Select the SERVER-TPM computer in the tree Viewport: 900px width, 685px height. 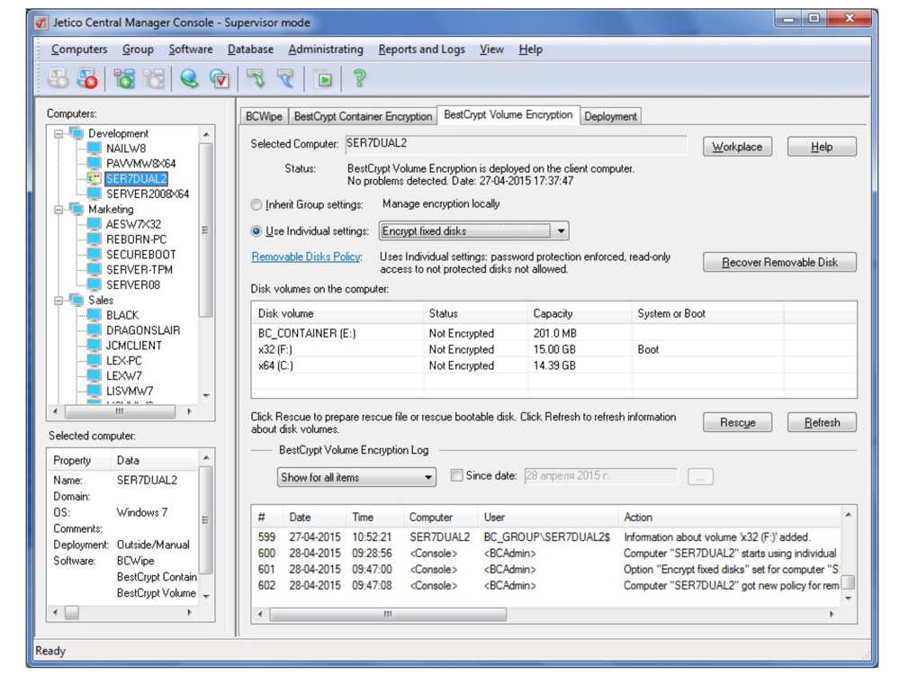pyautogui.click(x=139, y=270)
